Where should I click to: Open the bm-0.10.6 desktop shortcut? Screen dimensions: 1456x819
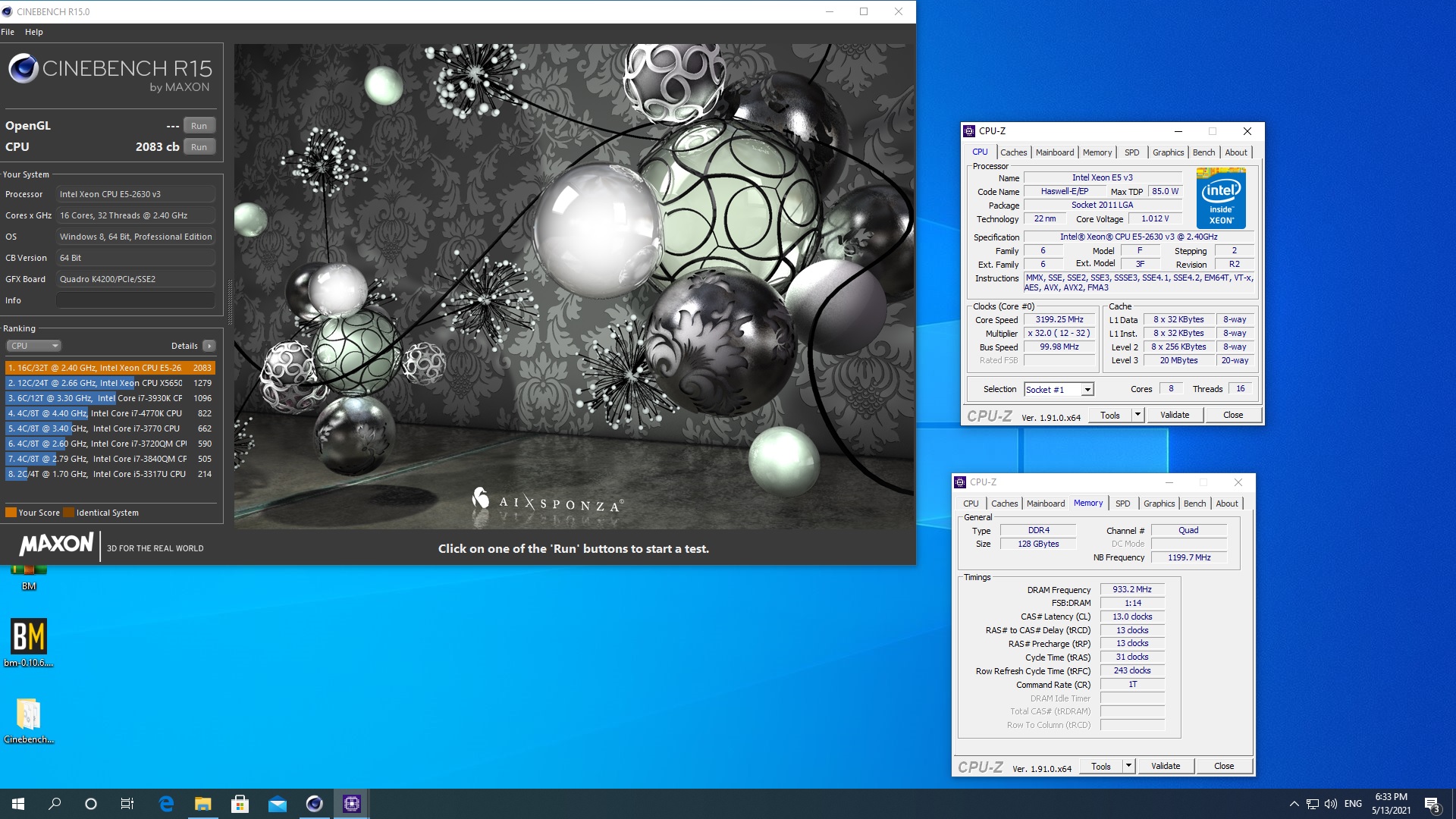[29, 642]
